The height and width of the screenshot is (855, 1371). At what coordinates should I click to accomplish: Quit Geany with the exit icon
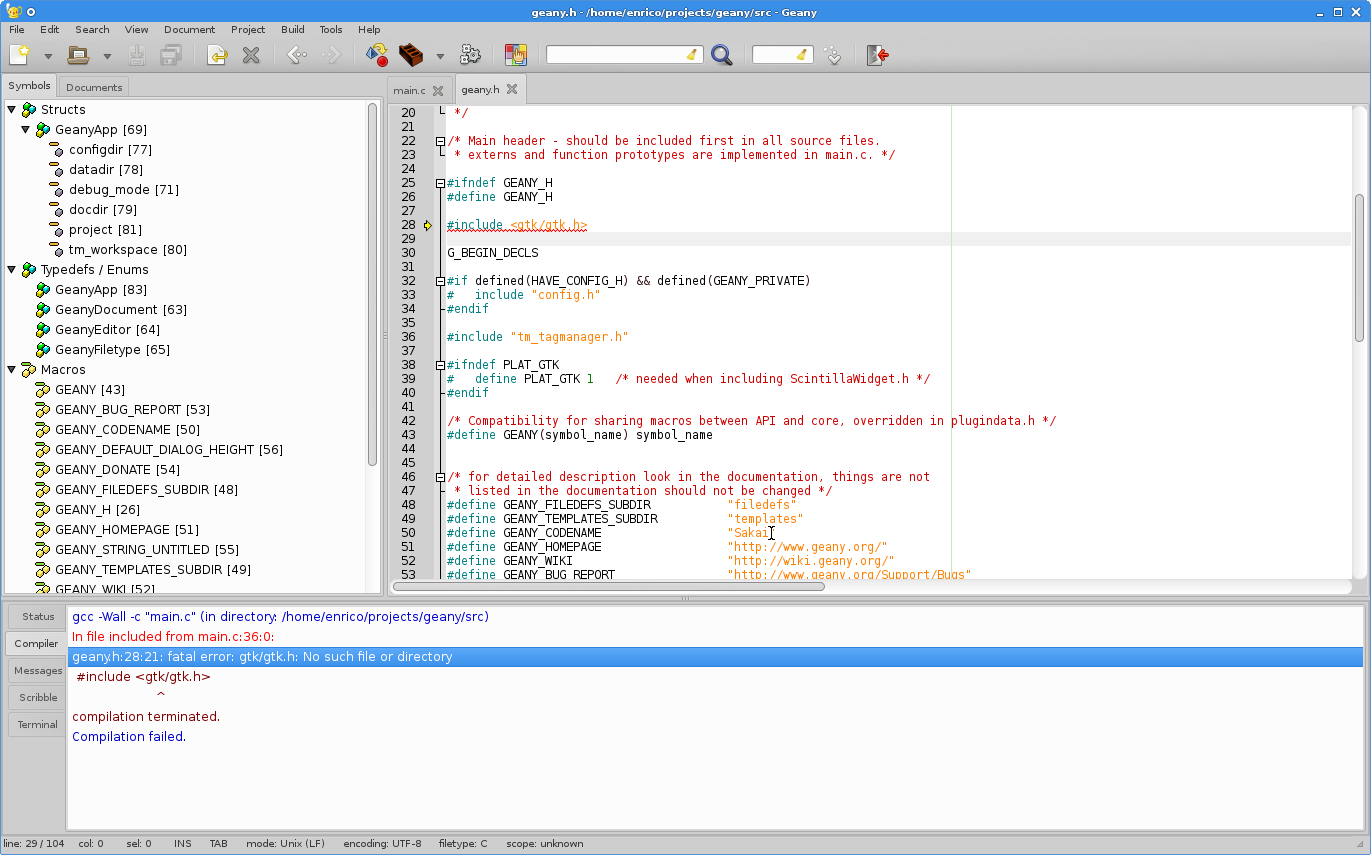pyautogui.click(x=878, y=55)
